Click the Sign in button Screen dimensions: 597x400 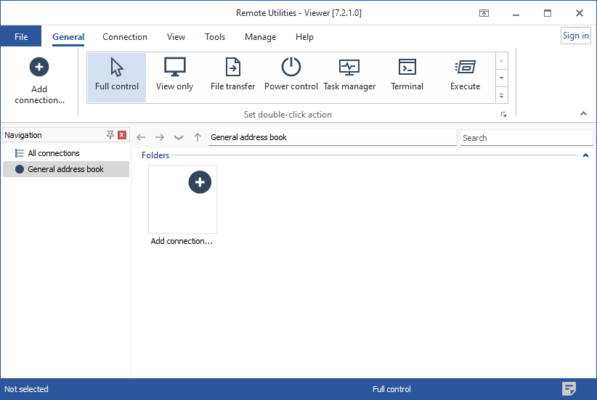coord(575,35)
